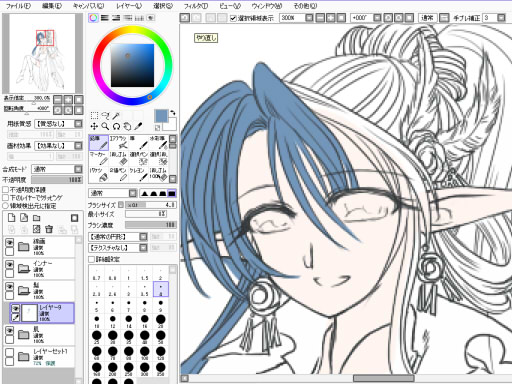The width and height of the screenshot is (512, 384).
Task: Select brush size 1.5 preset
Action: pyautogui.click(x=145, y=274)
